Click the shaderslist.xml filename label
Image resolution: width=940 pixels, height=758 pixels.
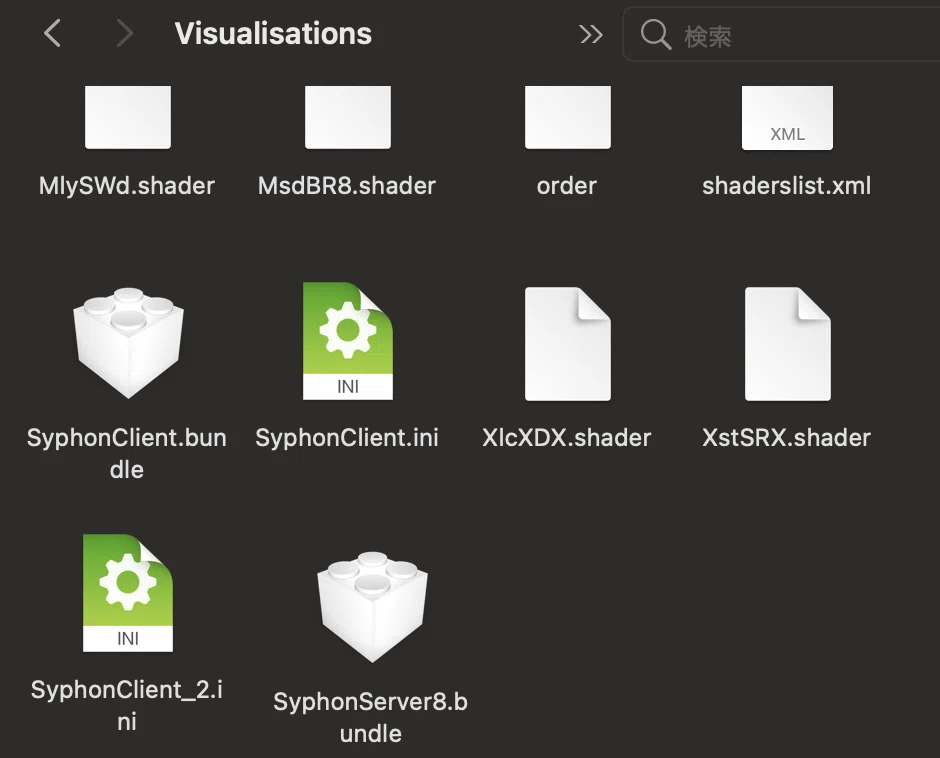coord(787,186)
